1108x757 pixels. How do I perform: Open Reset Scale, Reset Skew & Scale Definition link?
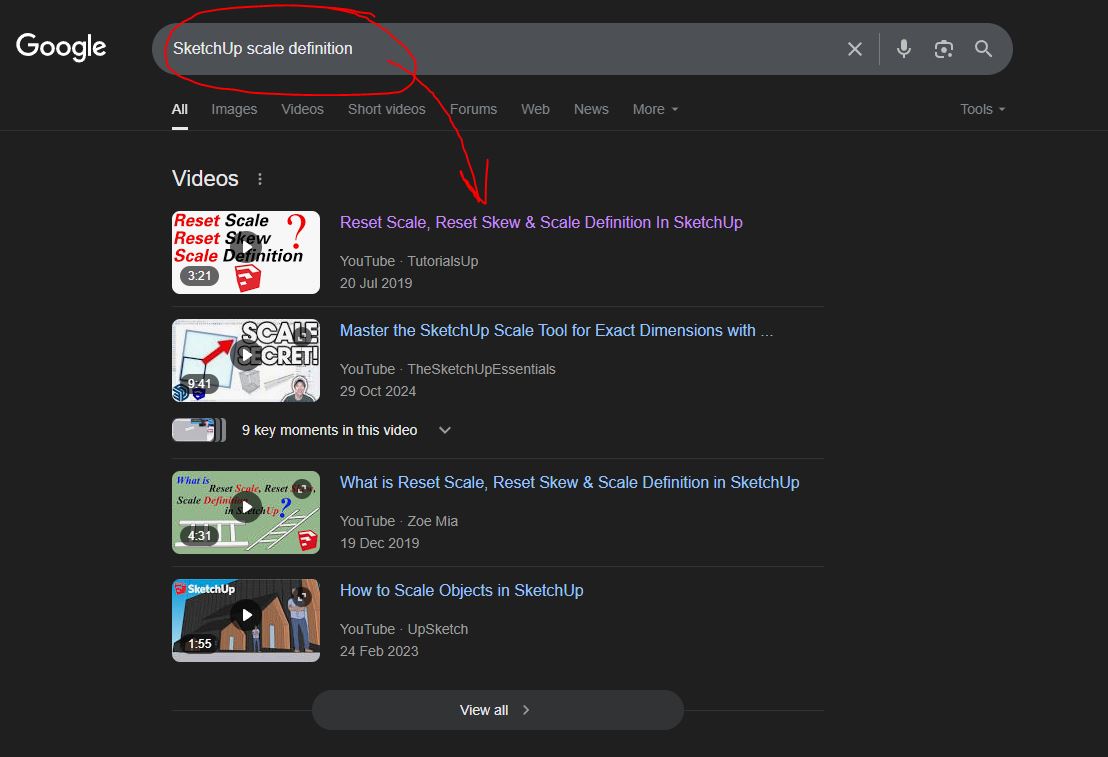pyautogui.click(x=541, y=223)
